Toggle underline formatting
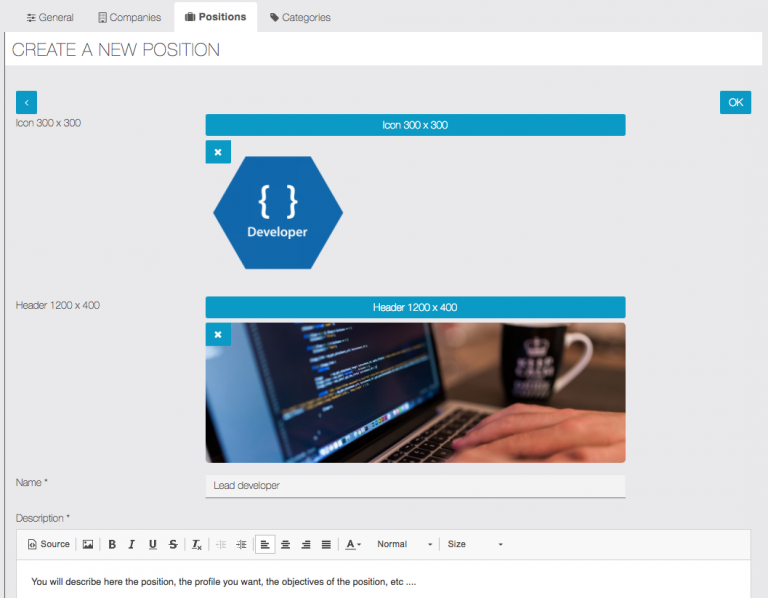768x598 pixels. click(152, 544)
